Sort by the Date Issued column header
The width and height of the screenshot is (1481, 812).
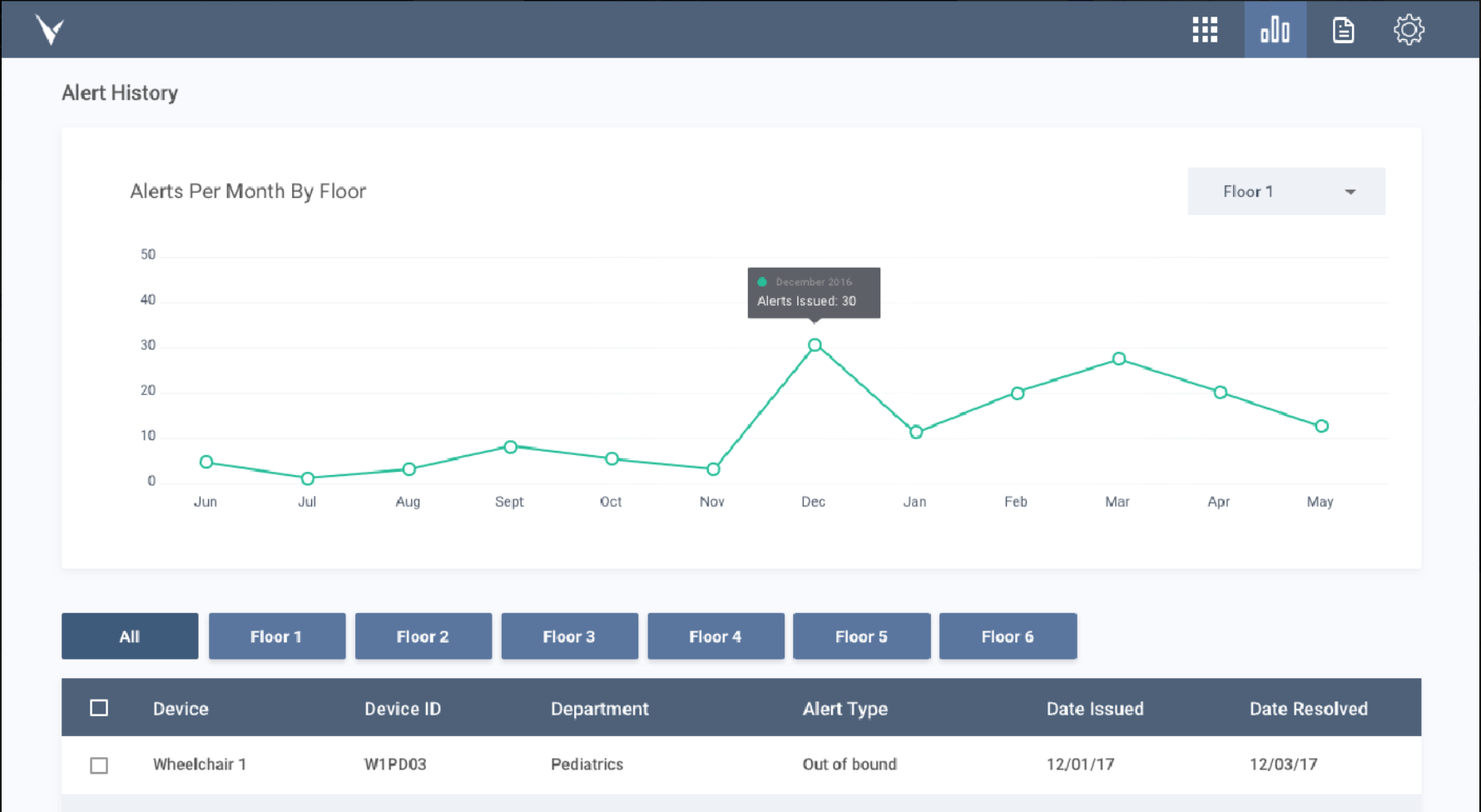click(1095, 709)
